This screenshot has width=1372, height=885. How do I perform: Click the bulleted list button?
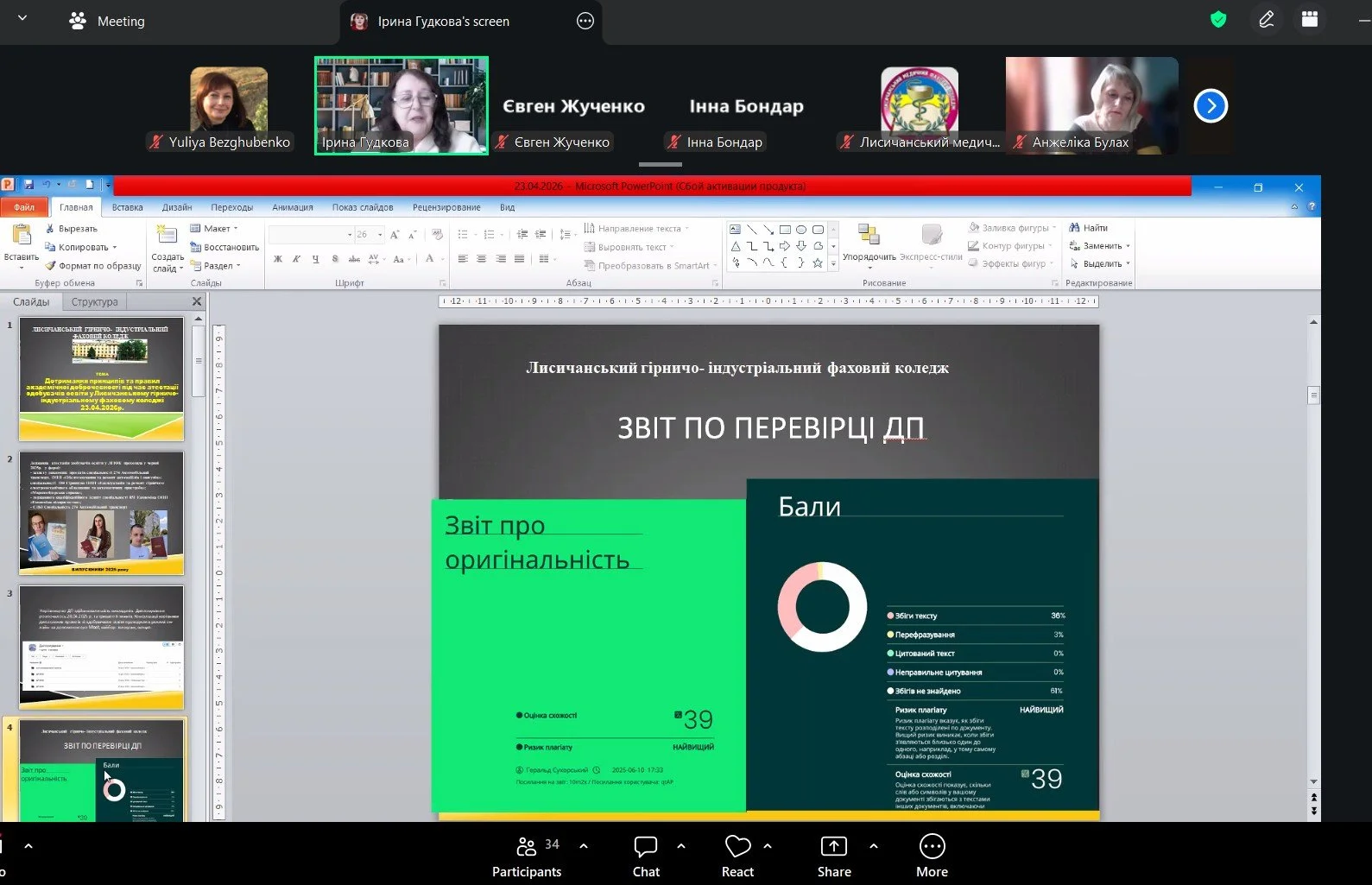(x=464, y=234)
